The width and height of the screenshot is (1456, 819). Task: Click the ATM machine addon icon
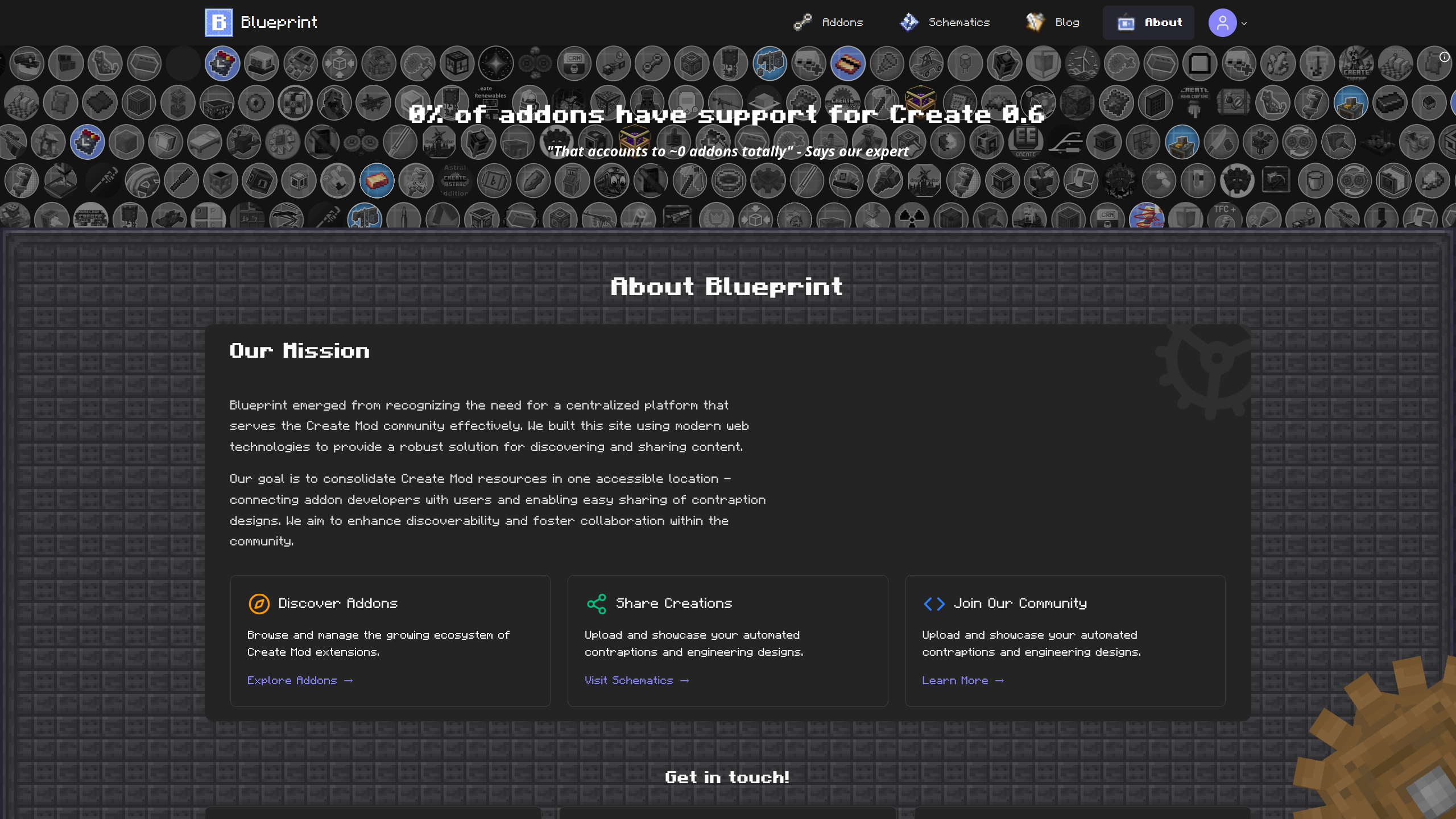tap(572, 181)
